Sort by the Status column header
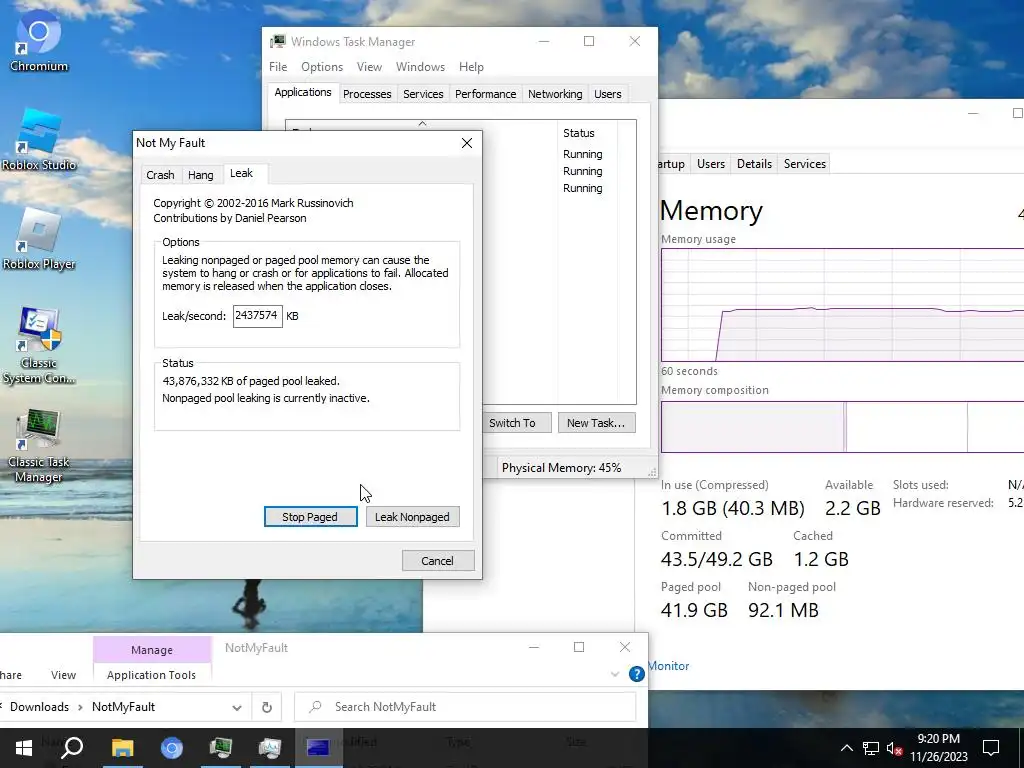Screen dimensions: 1024x768 tap(587, 133)
